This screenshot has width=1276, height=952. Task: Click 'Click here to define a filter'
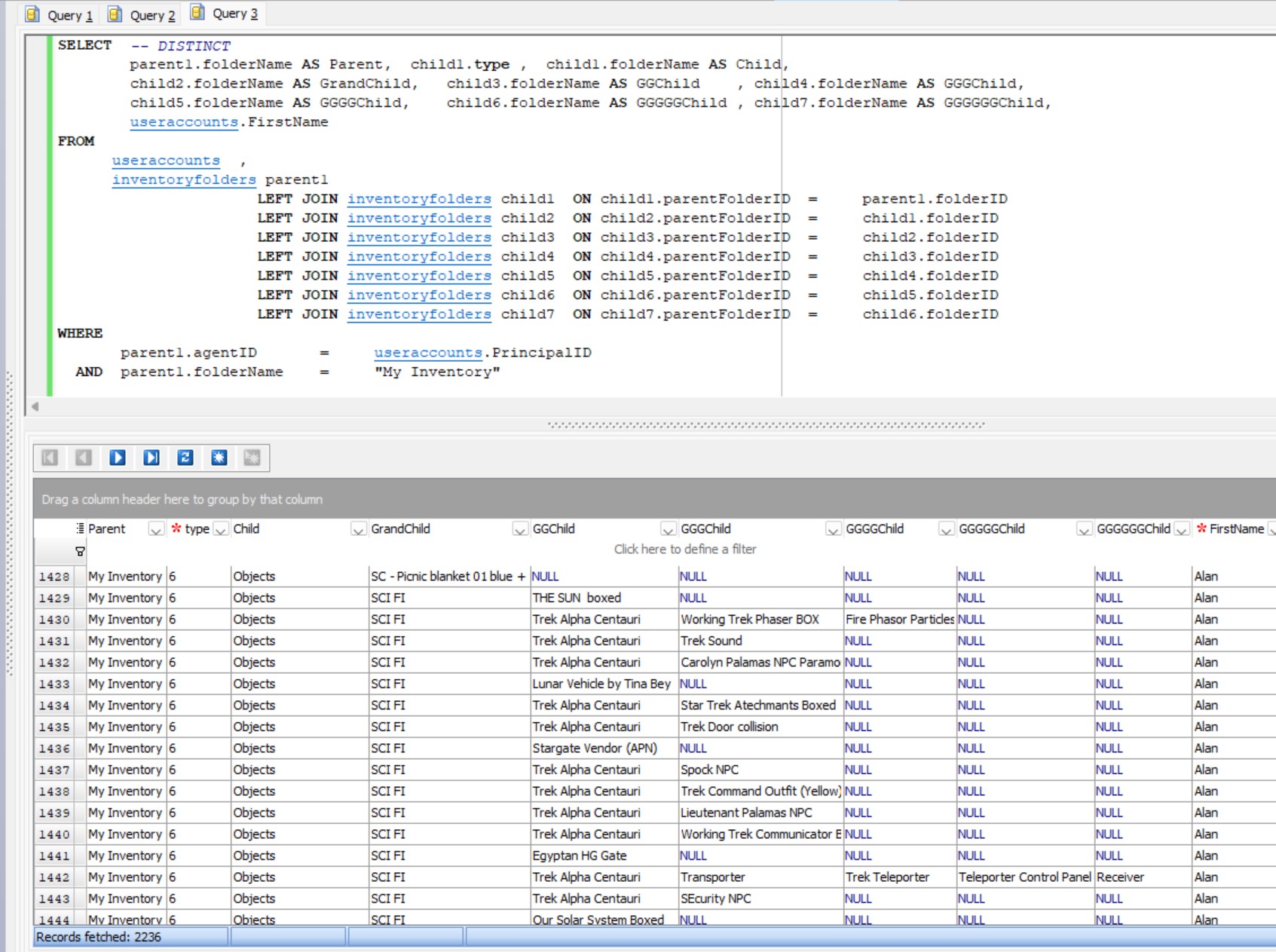coord(684,549)
